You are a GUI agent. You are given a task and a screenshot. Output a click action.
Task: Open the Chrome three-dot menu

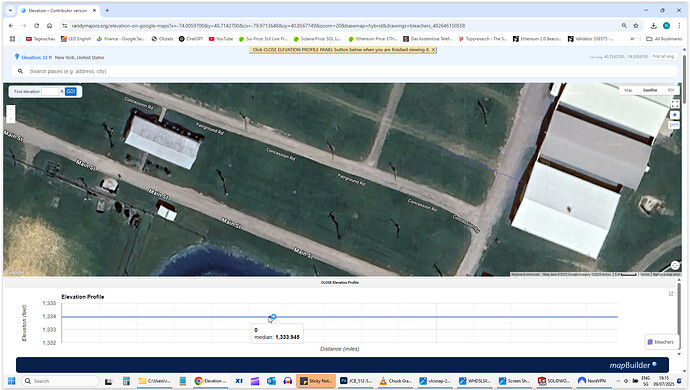pos(679,26)
